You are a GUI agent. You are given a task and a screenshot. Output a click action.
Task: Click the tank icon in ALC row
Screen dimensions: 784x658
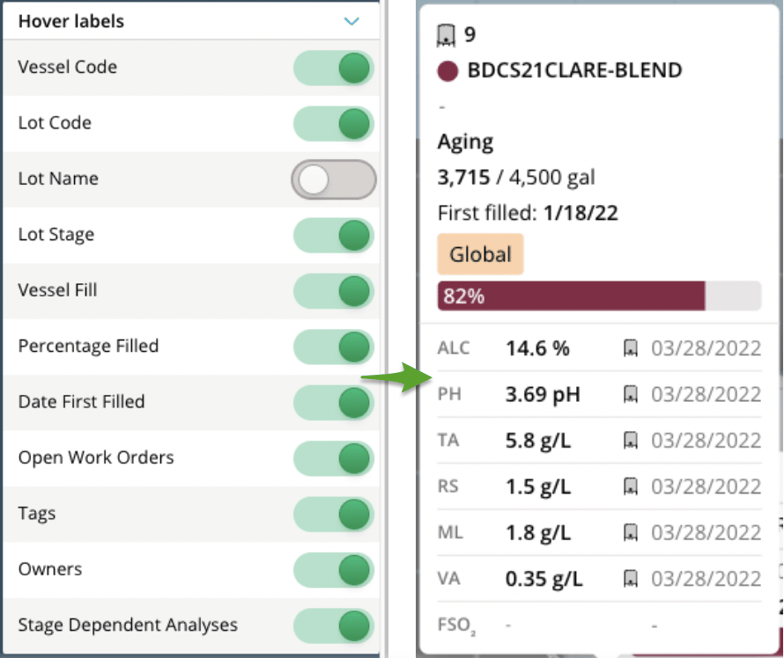point(631,348)
